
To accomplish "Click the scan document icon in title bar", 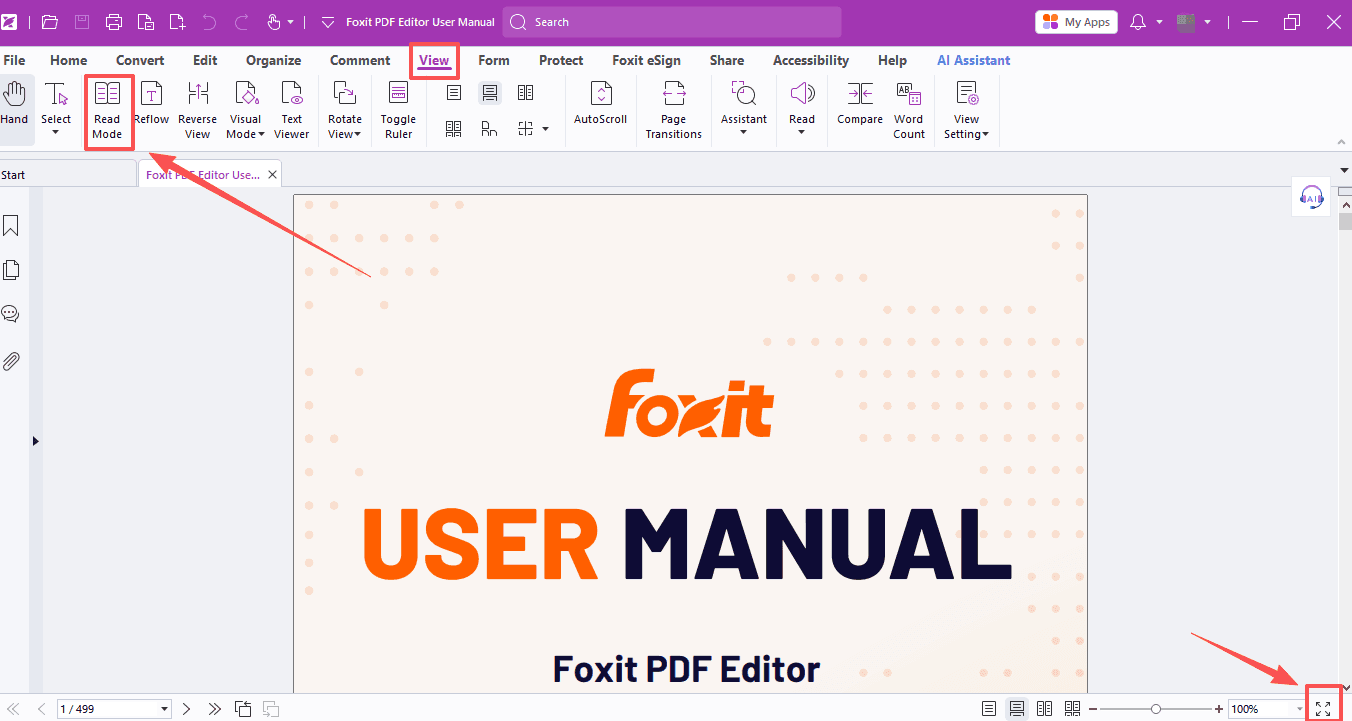I will 146,22.
